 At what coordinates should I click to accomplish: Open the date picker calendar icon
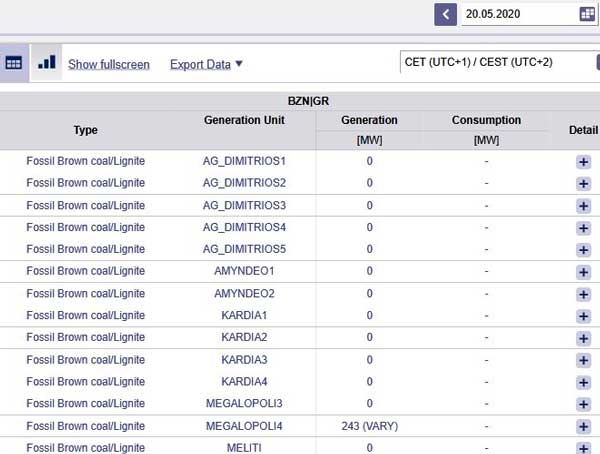point(587,15)
